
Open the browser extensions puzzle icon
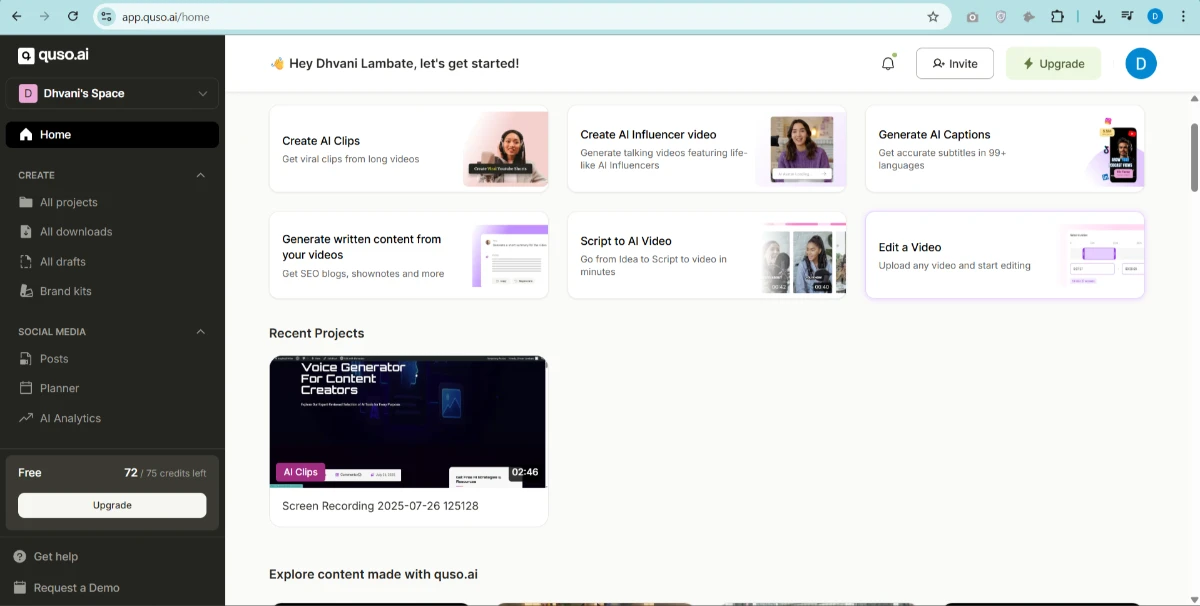click(1057, 16)
